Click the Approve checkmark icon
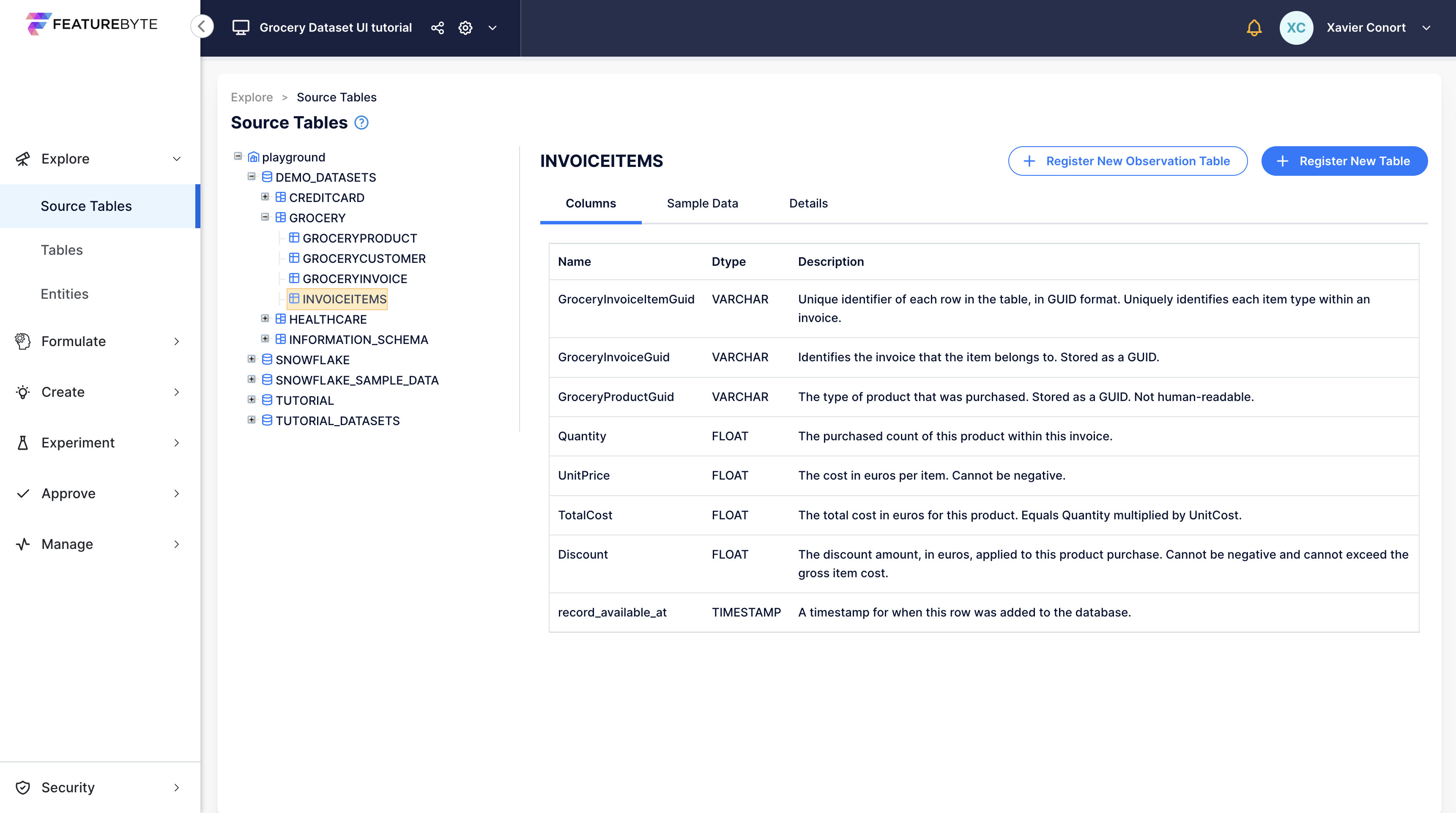Viewport: 1456px width, 813px height. (x=22, y=494)
